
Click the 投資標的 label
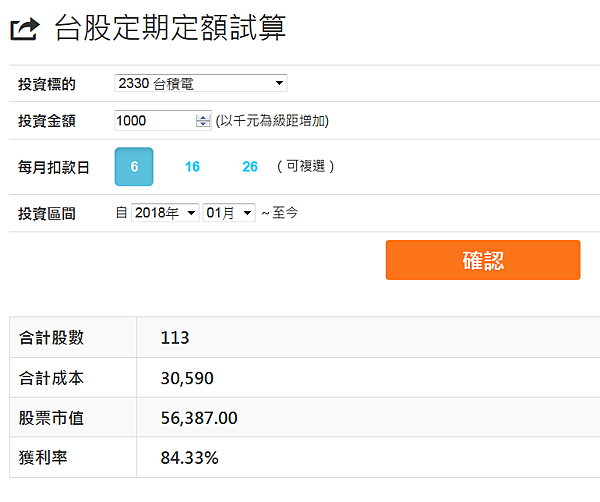click(47, 84)
